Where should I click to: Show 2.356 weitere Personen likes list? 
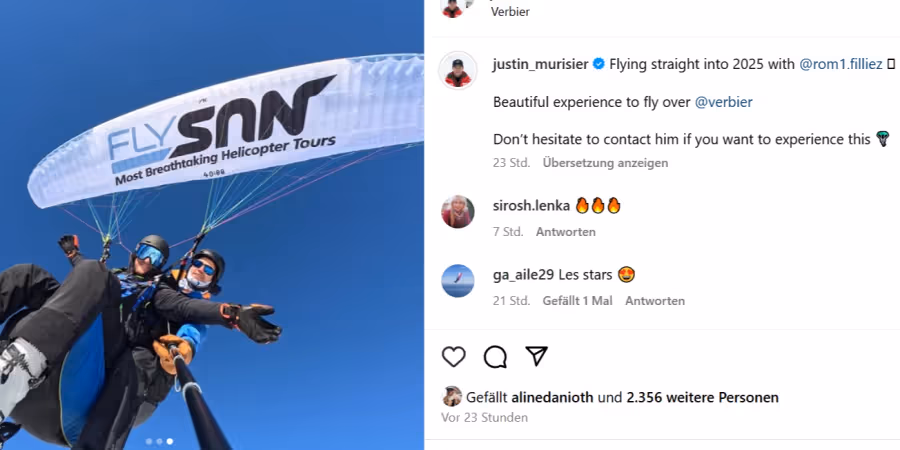click(703, 397)
